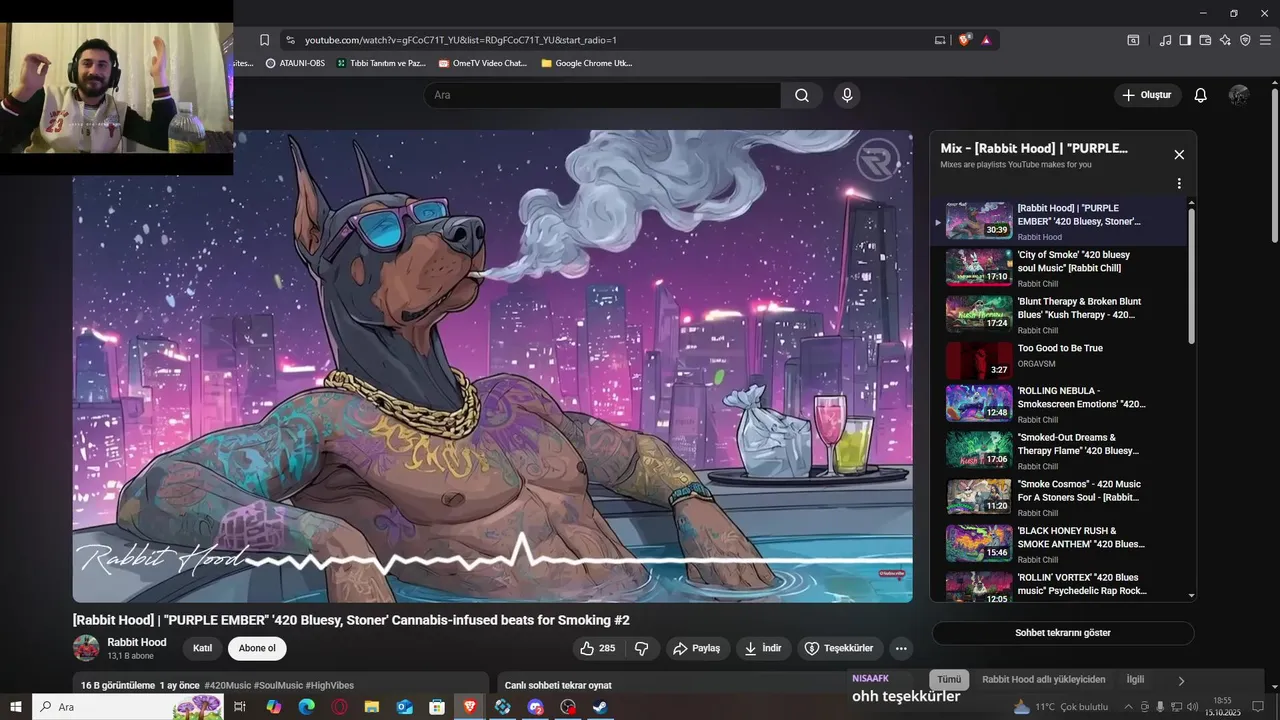Click the Teşekkürler thanks button
1280x720 pixels.
[841, 648]
